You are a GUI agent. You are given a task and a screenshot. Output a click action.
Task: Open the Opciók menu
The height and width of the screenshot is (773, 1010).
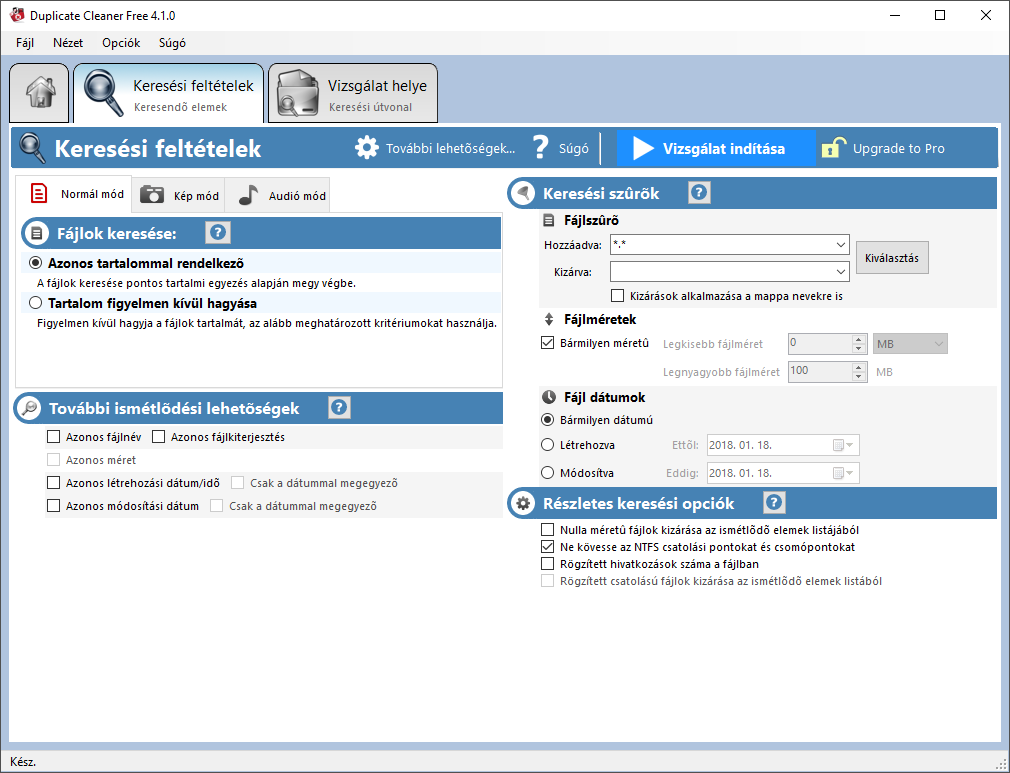coord(120,43)
